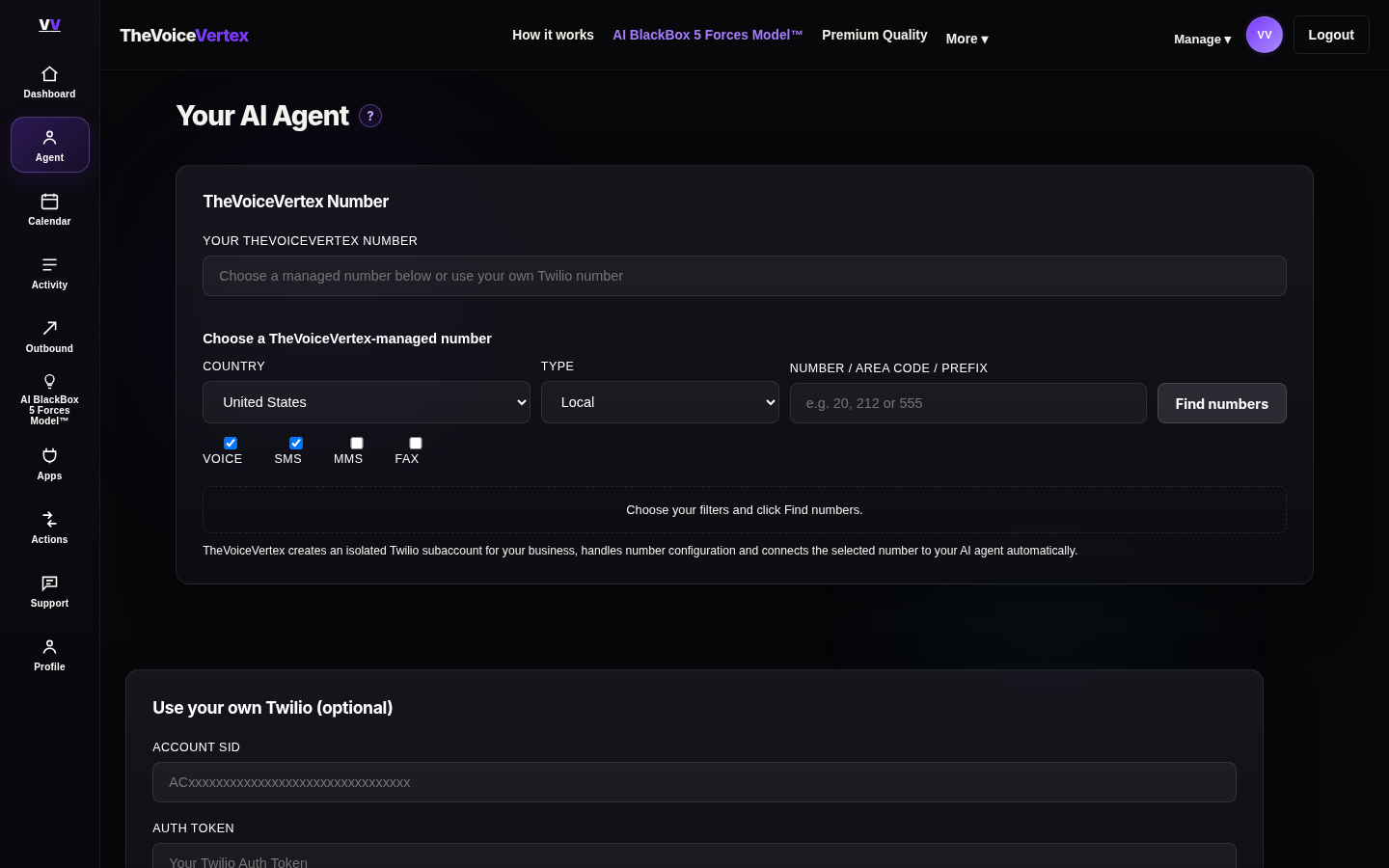Click the TheVoiceVertex brand link
Image resolution: width=1389 pixels, height=868 pixels.
(x=184, y=35)
